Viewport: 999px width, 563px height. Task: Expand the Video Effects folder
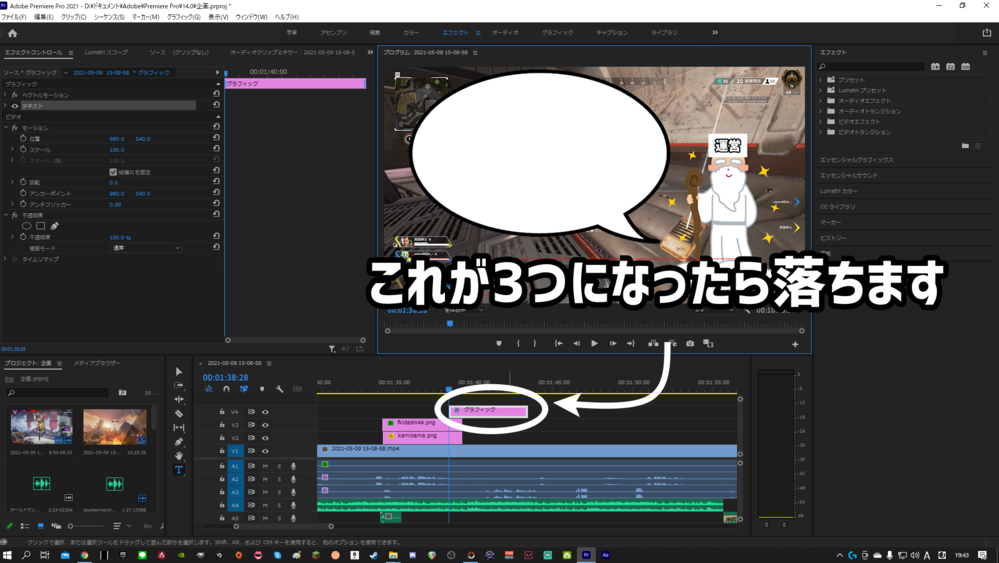(x=821, y=122)
